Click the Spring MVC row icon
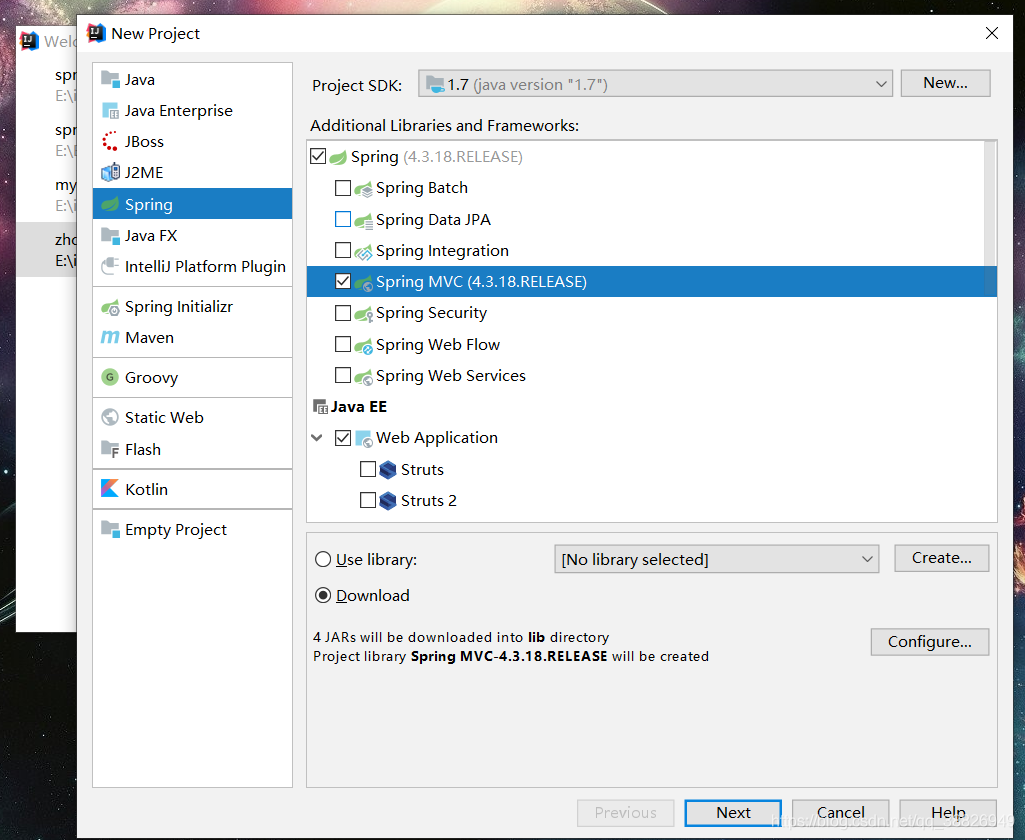 (363, 282)
